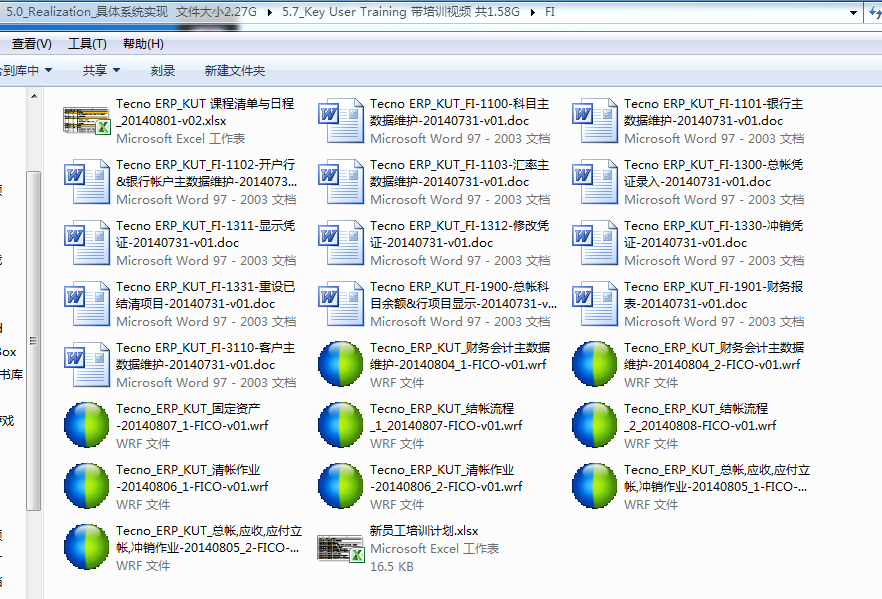
Task: Open the 查看(V) menu
Action: 32,44
